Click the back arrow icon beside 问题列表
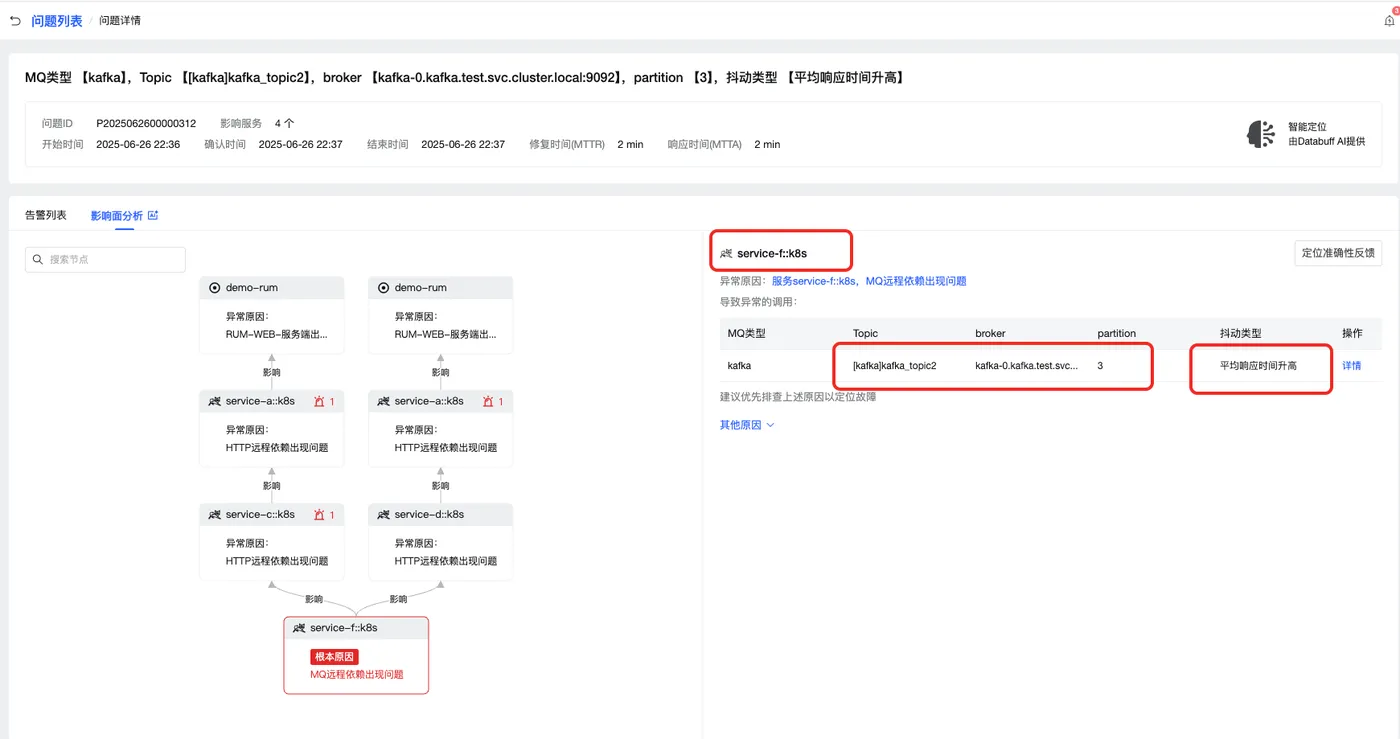Screen dimensions: 1400x739 pos(15,21)
